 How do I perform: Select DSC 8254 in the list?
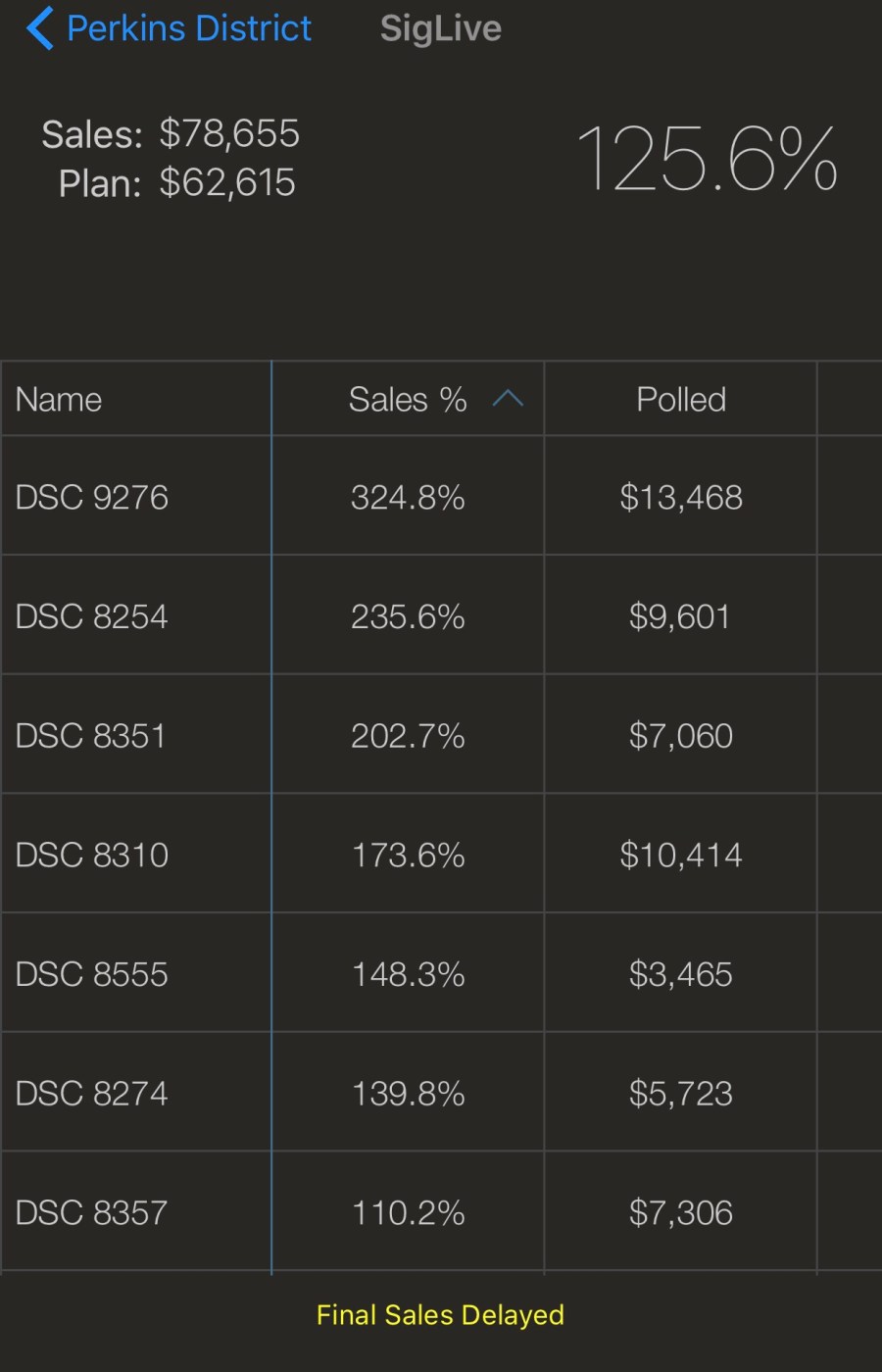pos(92,616)
